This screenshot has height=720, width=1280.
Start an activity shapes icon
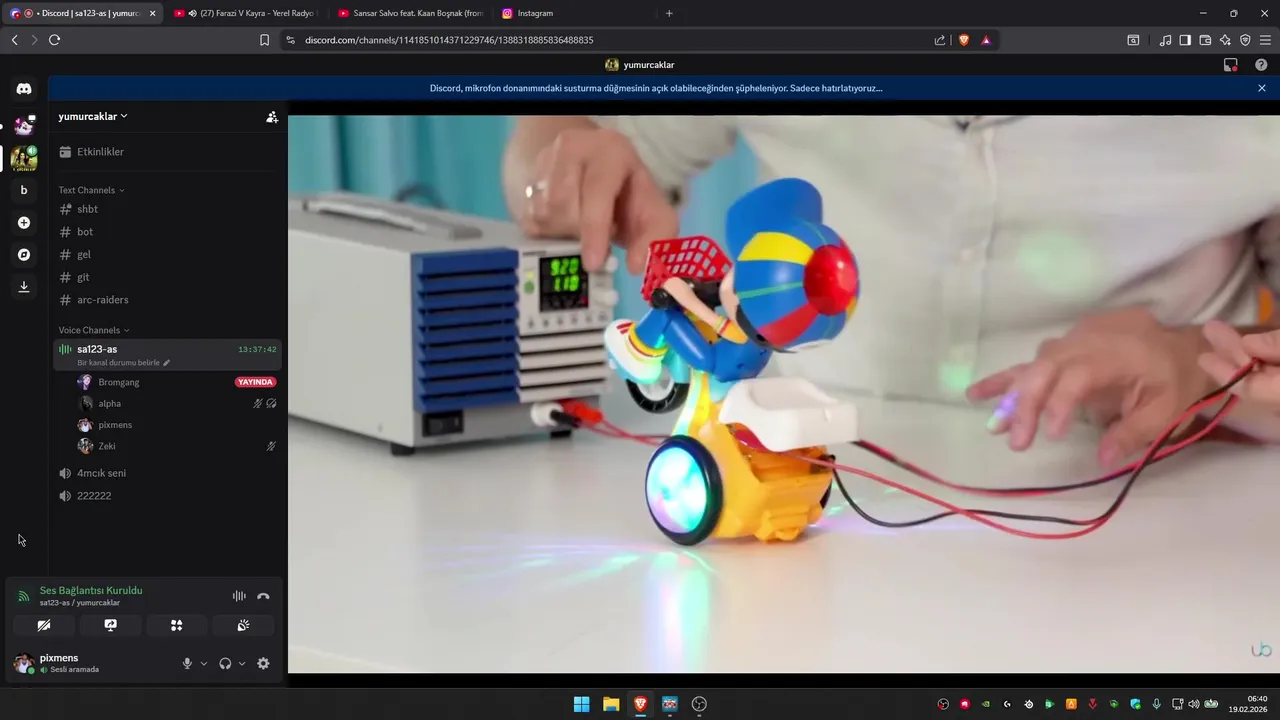click(x=176, y=625)
